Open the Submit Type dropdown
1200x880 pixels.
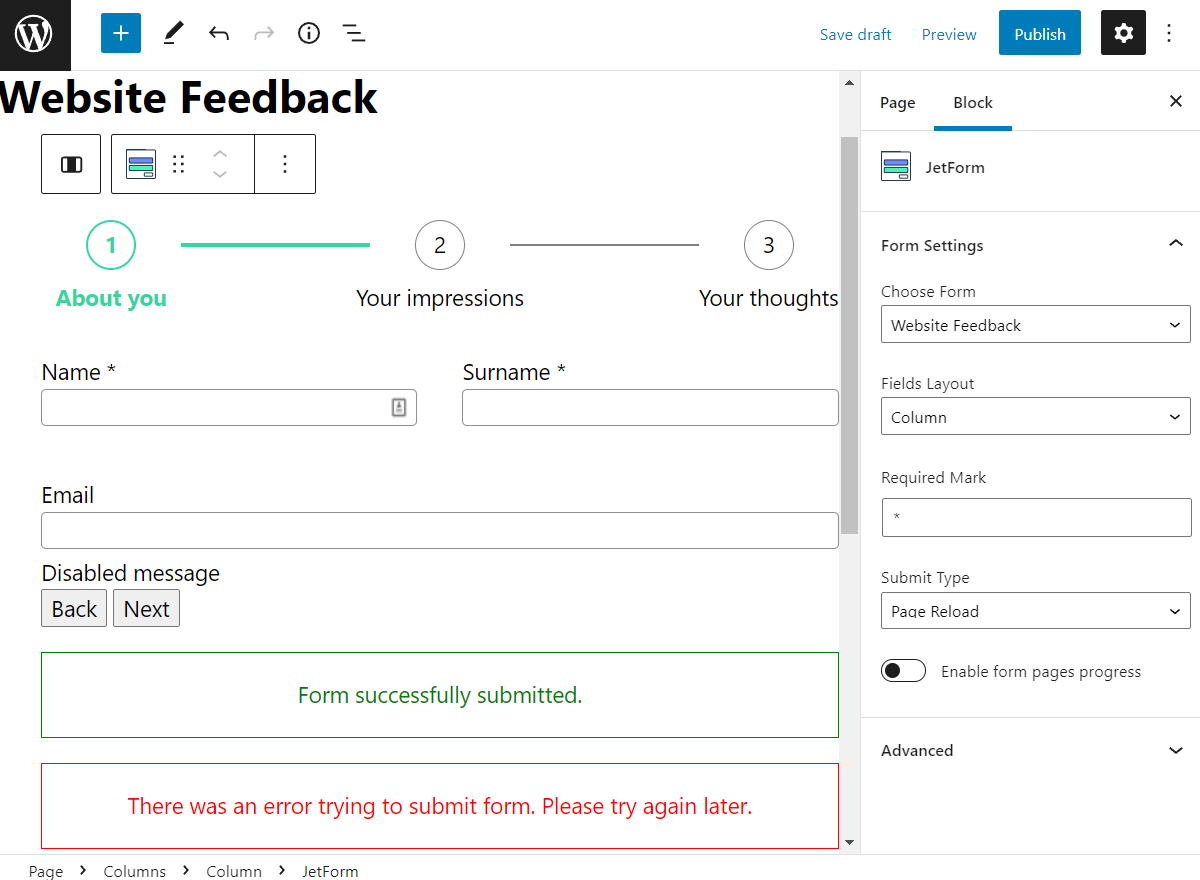click(x=1035, y=611)
